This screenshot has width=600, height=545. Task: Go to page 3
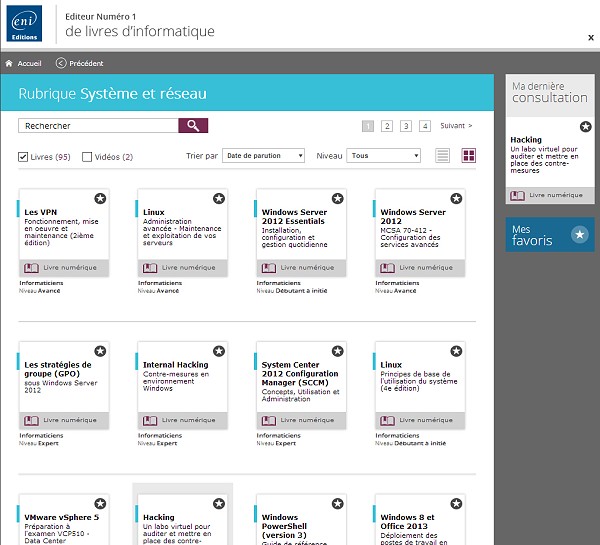click(x=406, y=126)
